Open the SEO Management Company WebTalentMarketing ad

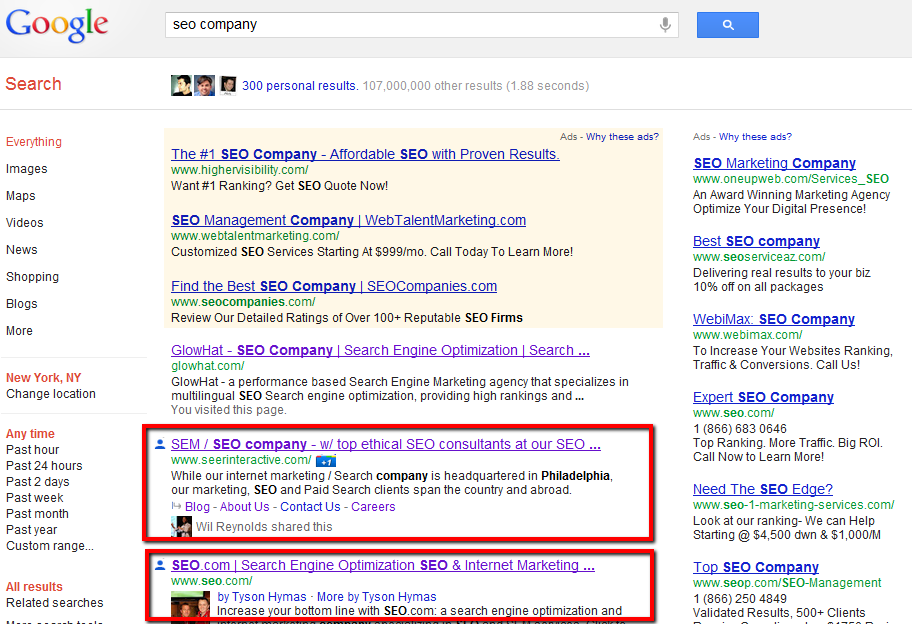(348, 220)
